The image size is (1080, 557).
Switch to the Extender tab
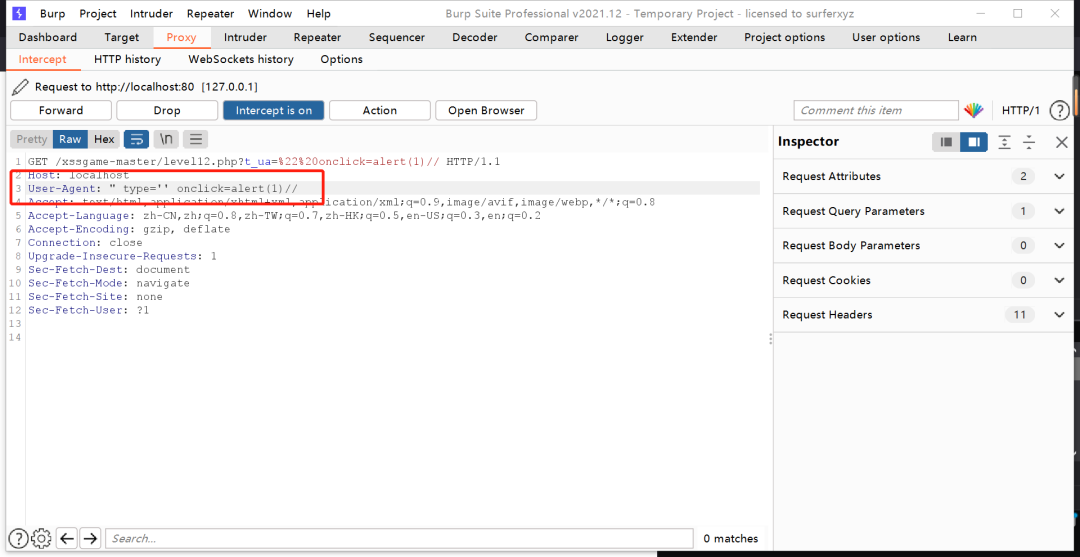pos(694,38)
